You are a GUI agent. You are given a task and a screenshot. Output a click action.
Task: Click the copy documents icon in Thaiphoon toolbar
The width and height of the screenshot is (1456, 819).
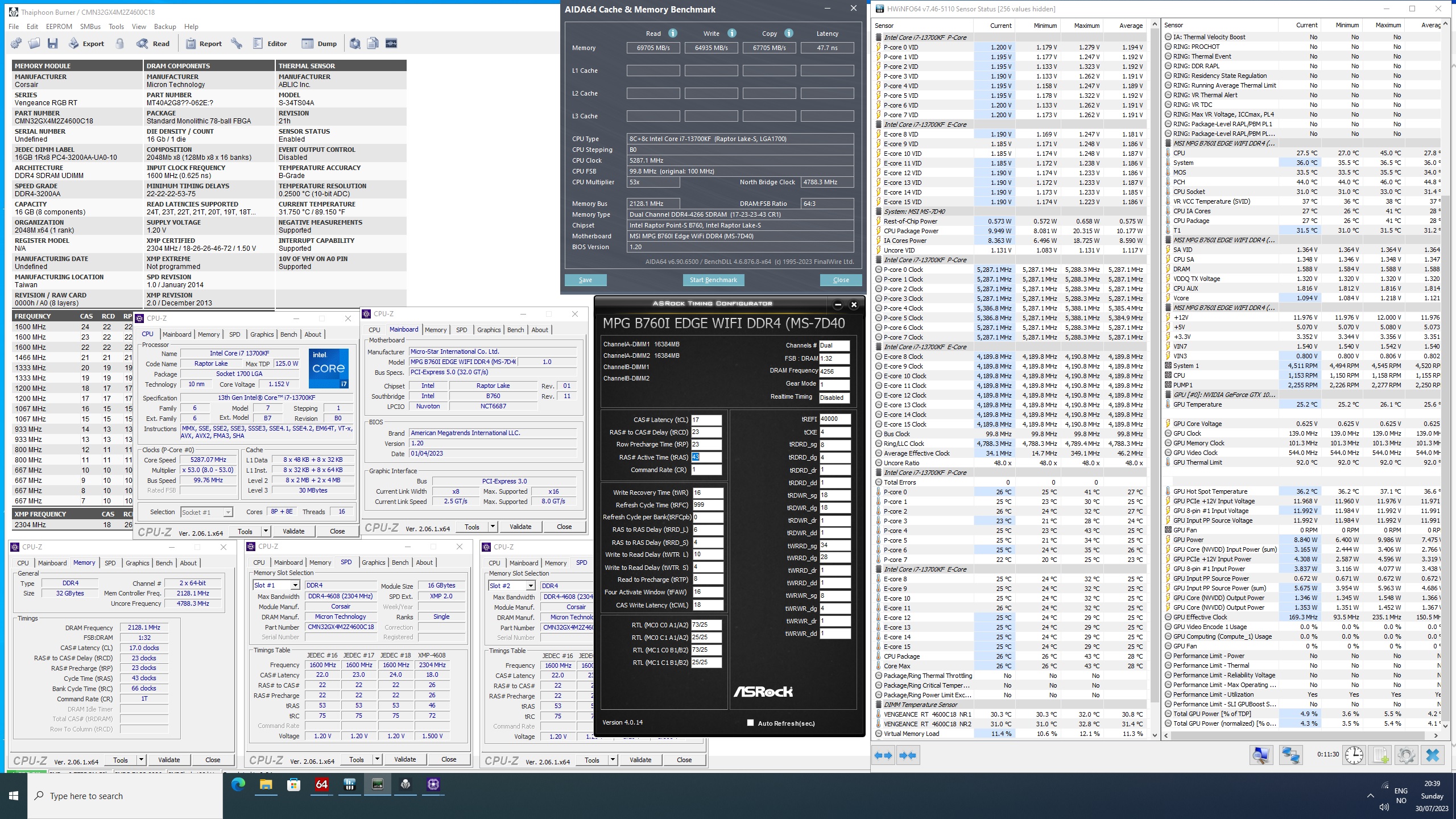pos(373,43)
